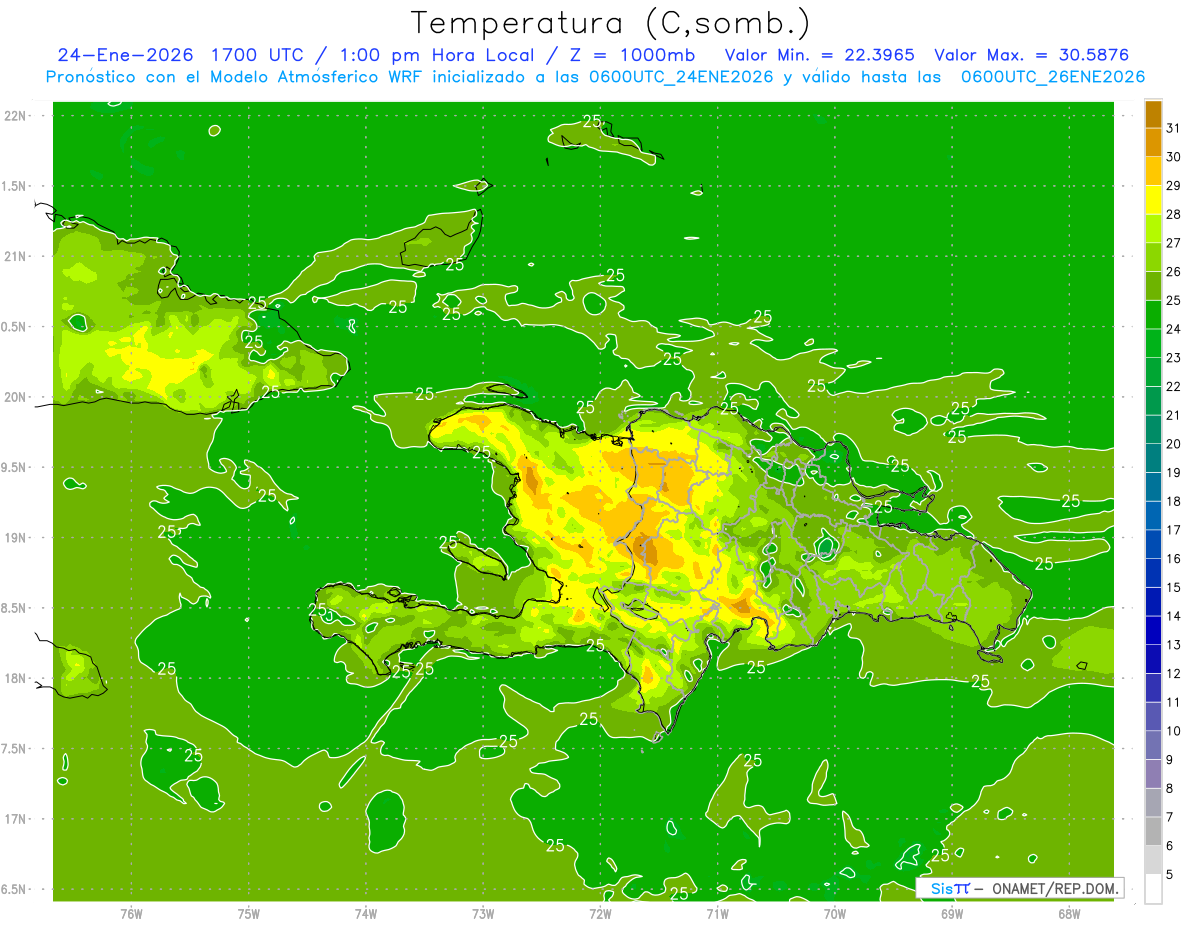Click the "20N" latitude axis label
Screen dimensions: 1200x927
(x=16, y=397)
